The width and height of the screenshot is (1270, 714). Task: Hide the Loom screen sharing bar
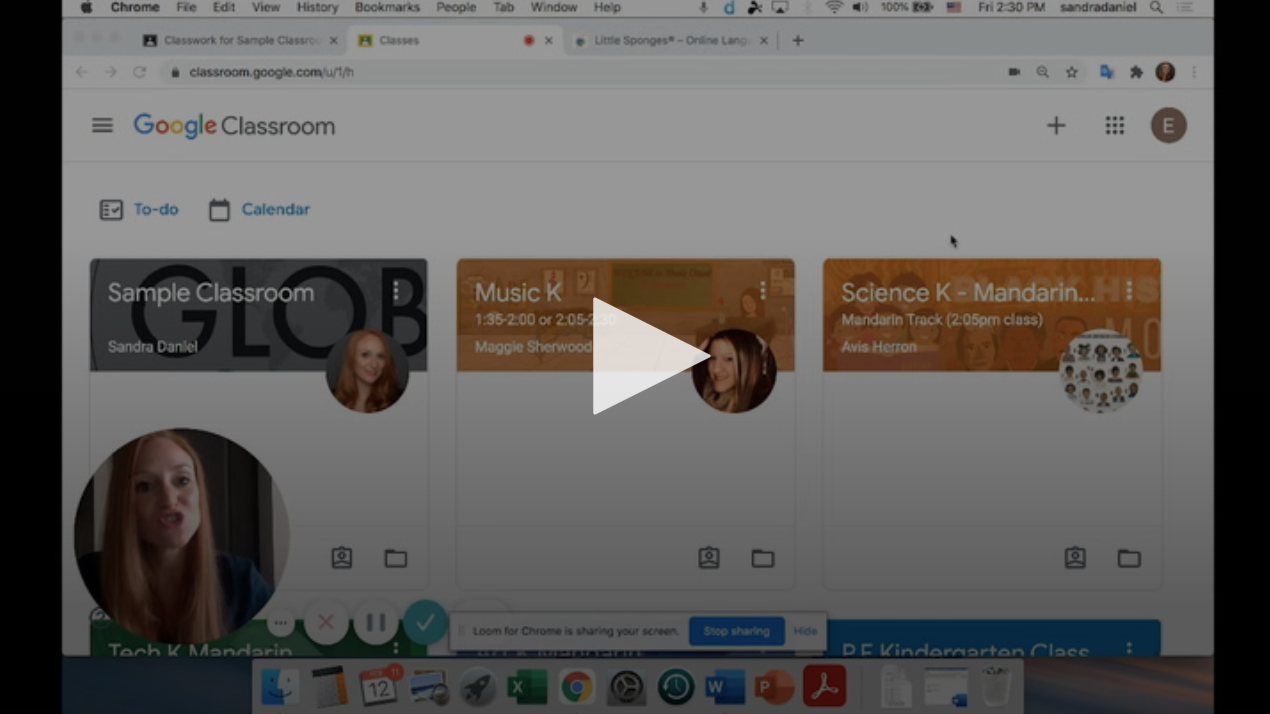(x=805, y=631)
